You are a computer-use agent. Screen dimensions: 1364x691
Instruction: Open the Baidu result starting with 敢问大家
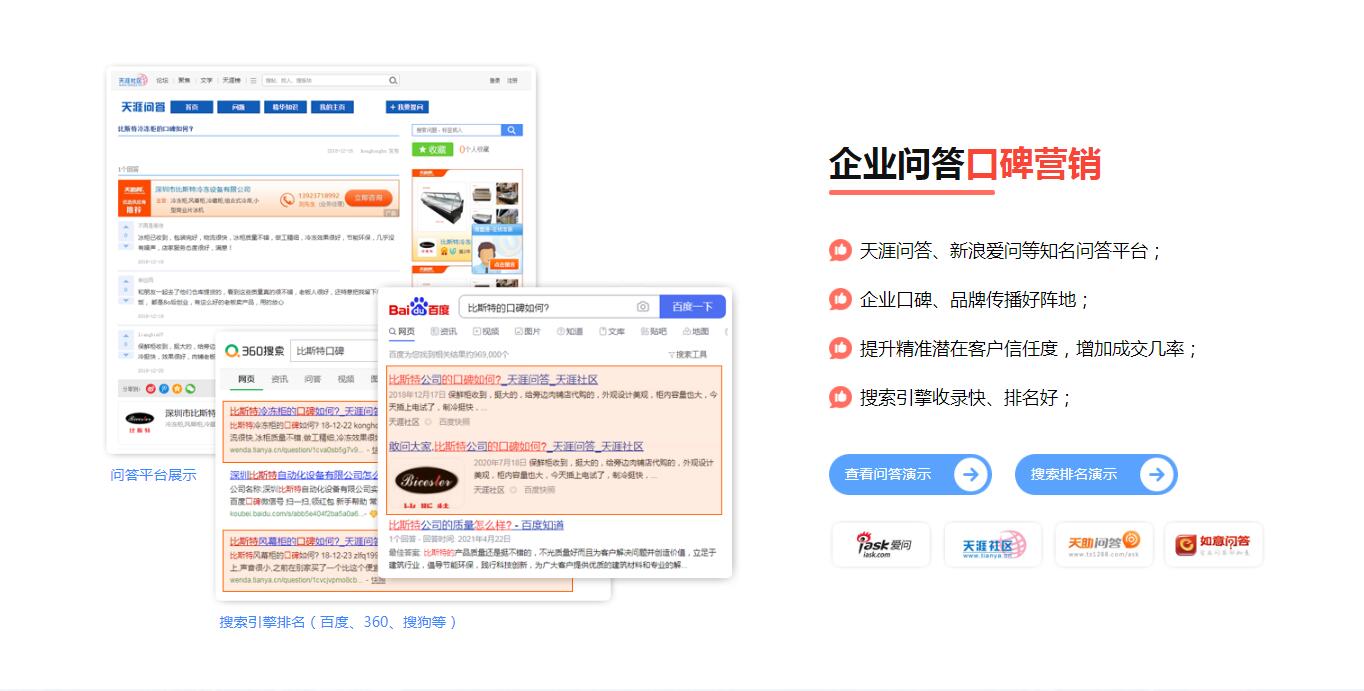[x=516, y=446]
